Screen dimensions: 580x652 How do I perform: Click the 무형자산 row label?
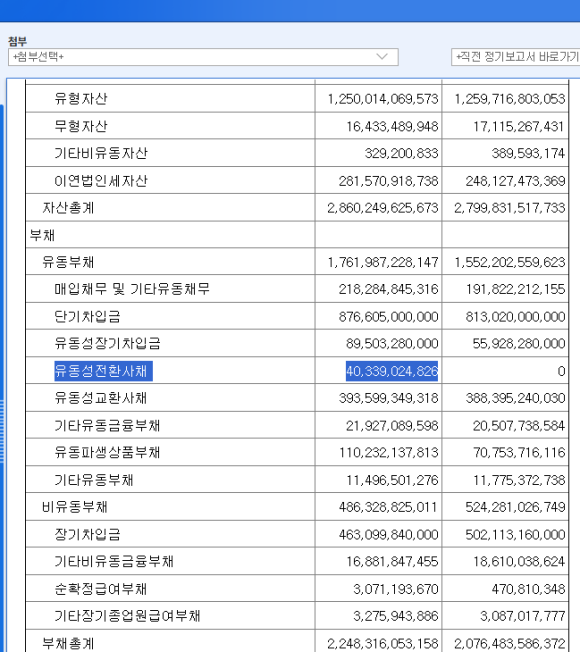click(81, 126)
